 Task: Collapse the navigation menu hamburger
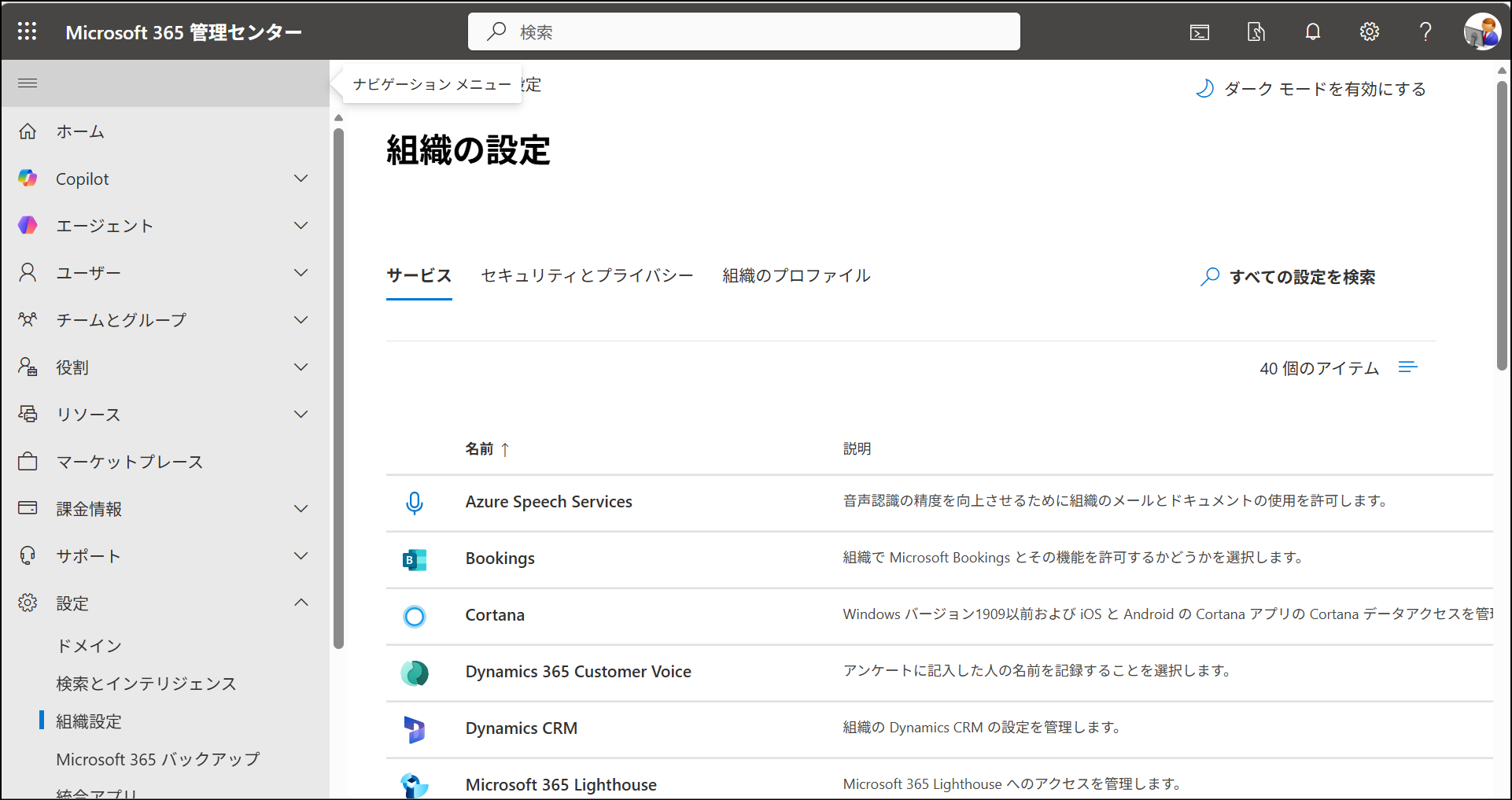[28, 83]
